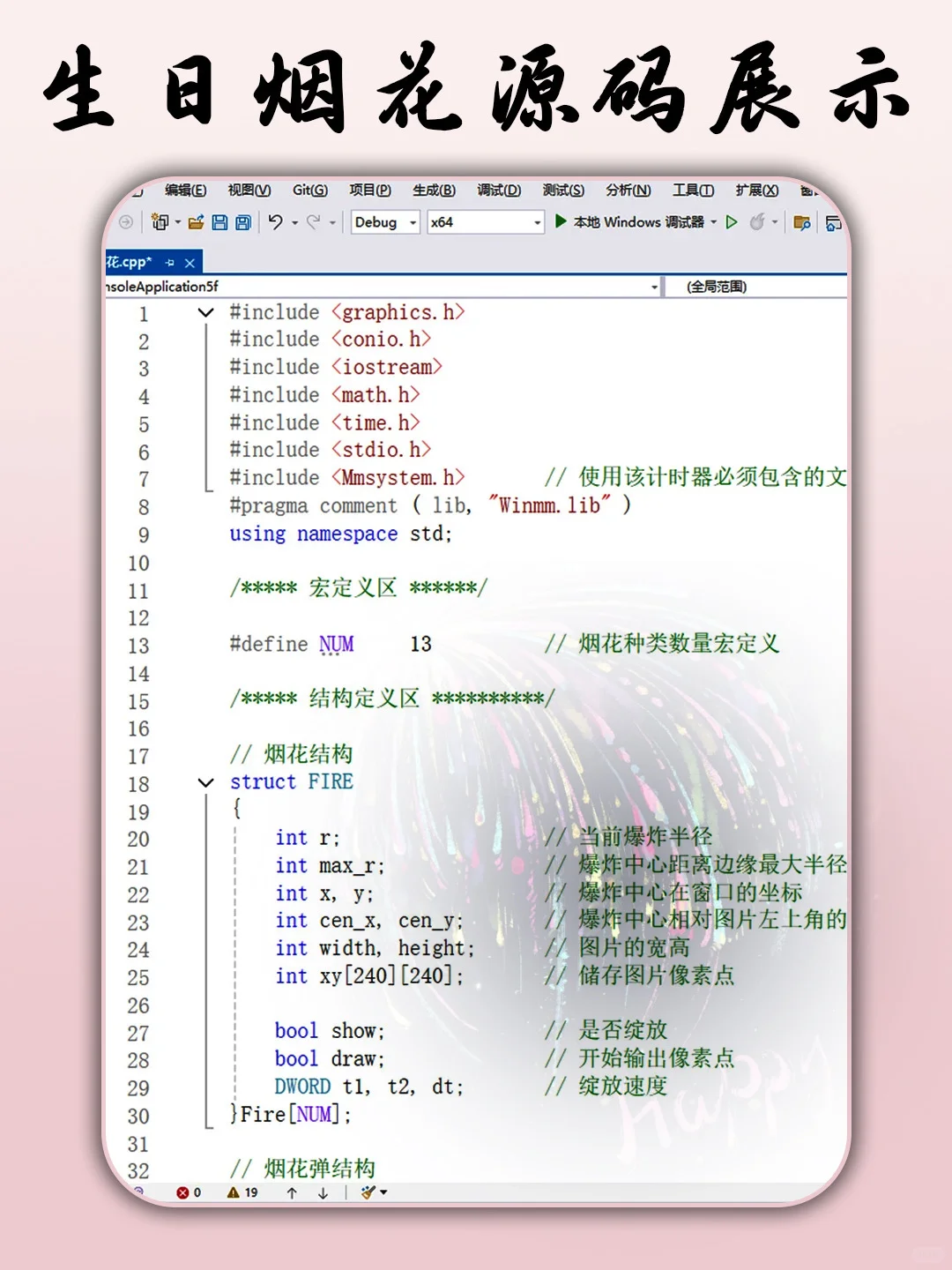Click '}Fire[NUM];' on line 30
The image size is (952, 1270).
click(291, 1115)
